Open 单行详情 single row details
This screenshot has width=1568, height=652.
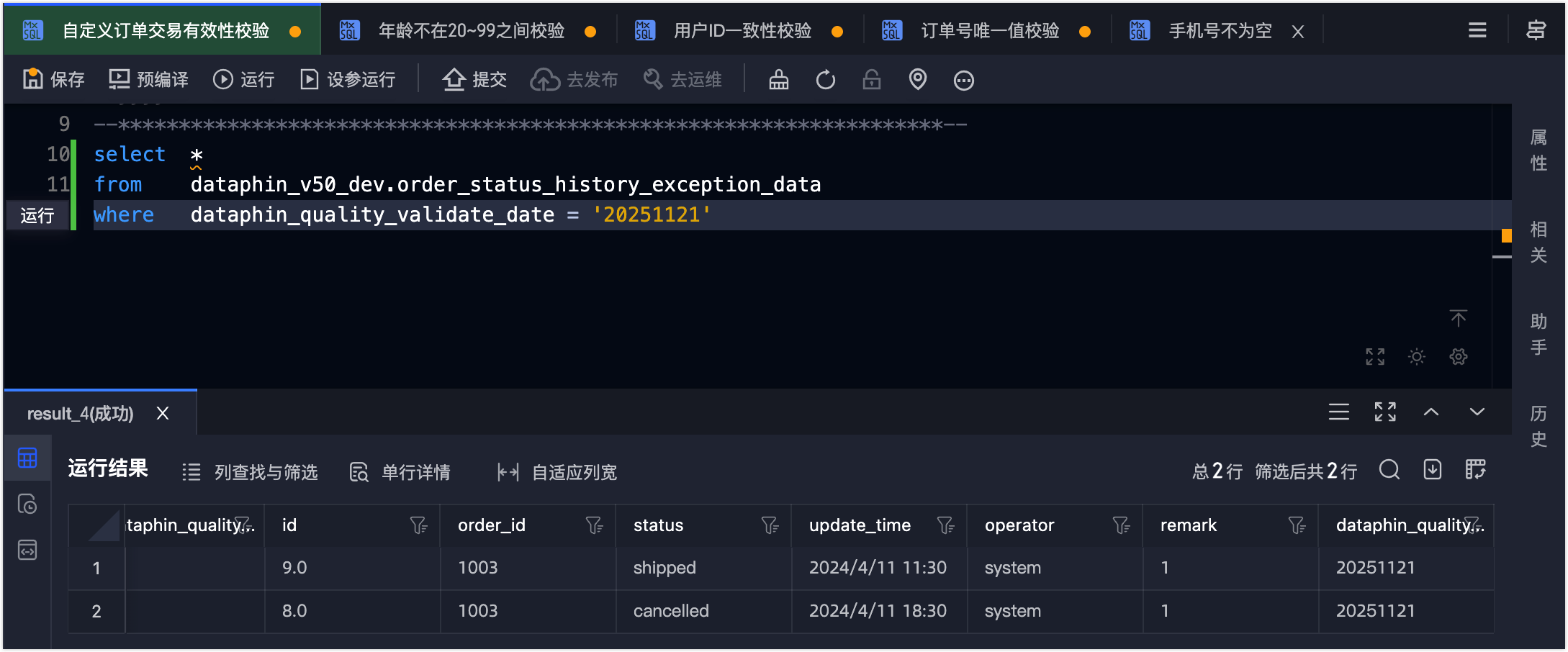click(x=400, y=471)
